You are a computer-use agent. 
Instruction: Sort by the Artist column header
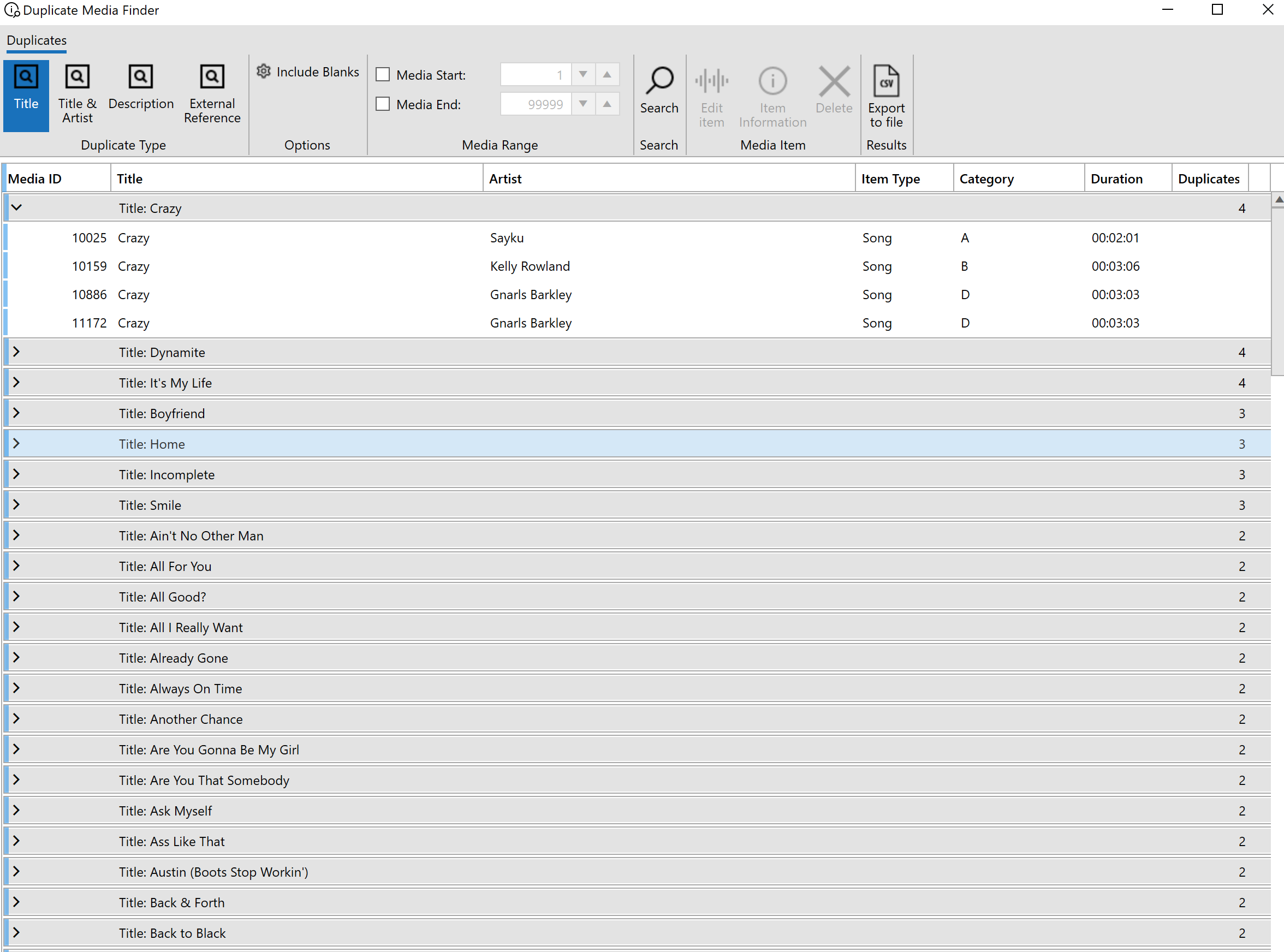point(506,178)
